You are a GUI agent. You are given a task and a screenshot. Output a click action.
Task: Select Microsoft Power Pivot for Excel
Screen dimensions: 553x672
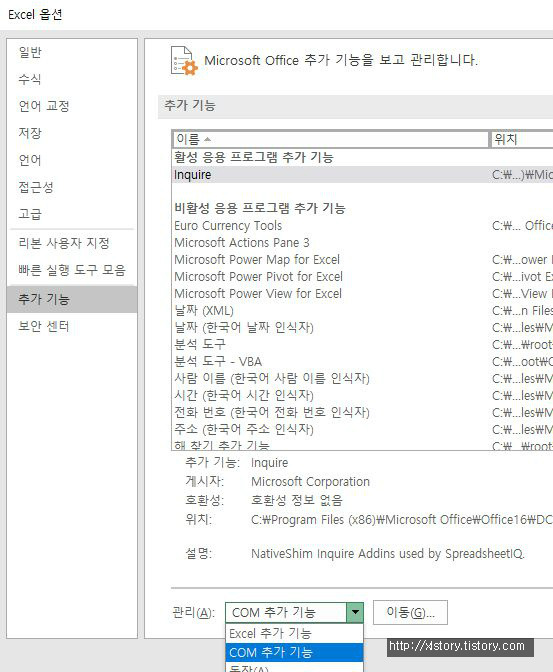click(x=362, y=276)
